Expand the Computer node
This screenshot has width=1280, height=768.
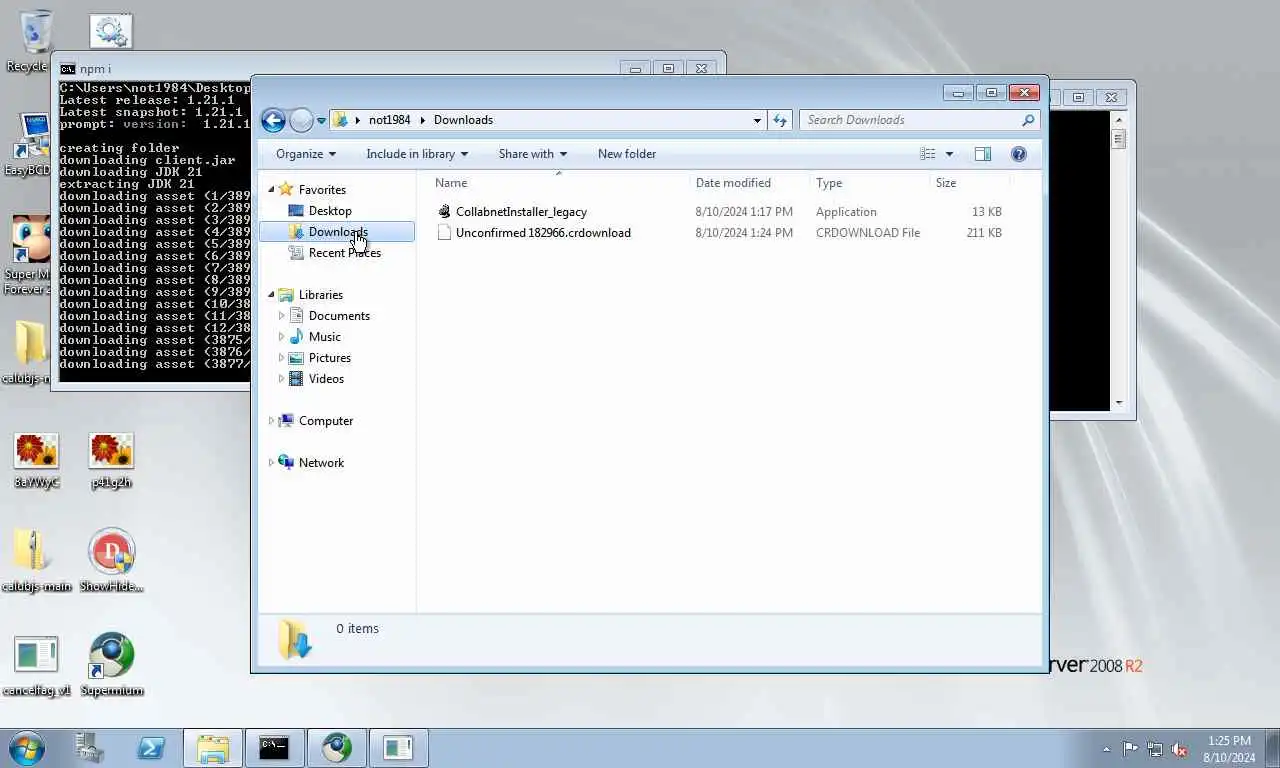[x=271, y=421]
